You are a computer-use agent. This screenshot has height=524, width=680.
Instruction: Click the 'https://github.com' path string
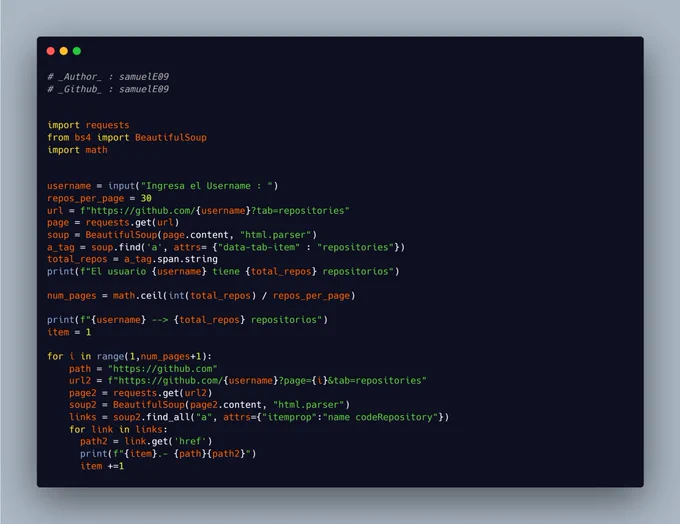[x=163, y=369]
